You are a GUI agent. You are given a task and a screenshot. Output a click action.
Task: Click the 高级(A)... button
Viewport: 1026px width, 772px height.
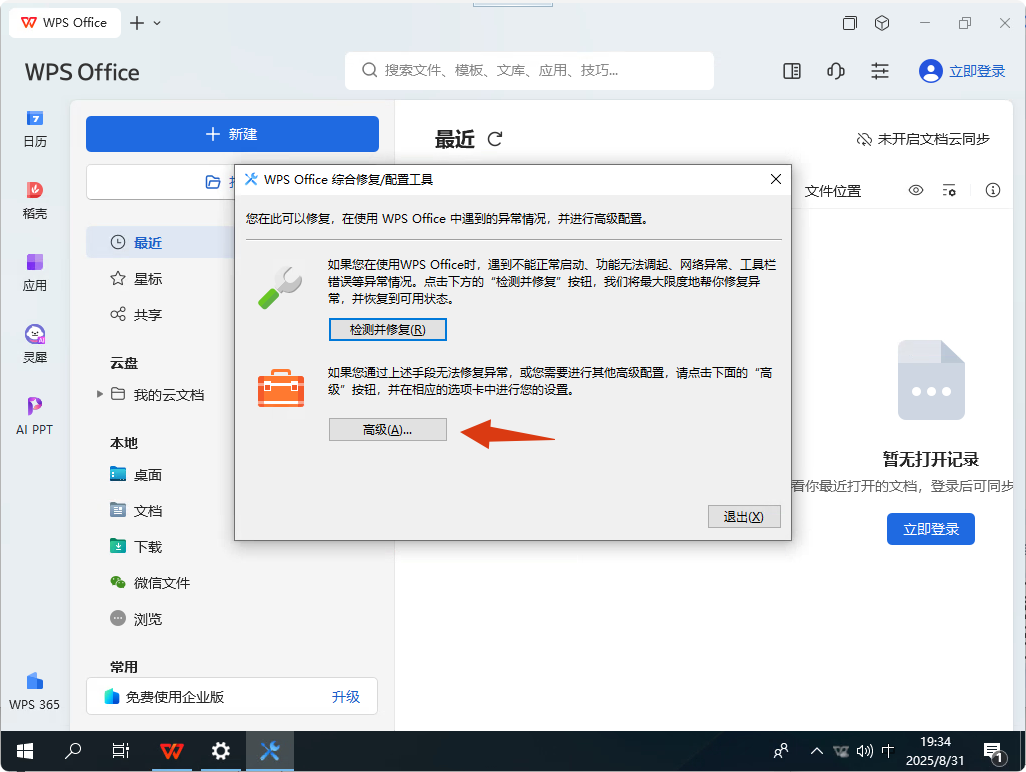coord(387,429)
